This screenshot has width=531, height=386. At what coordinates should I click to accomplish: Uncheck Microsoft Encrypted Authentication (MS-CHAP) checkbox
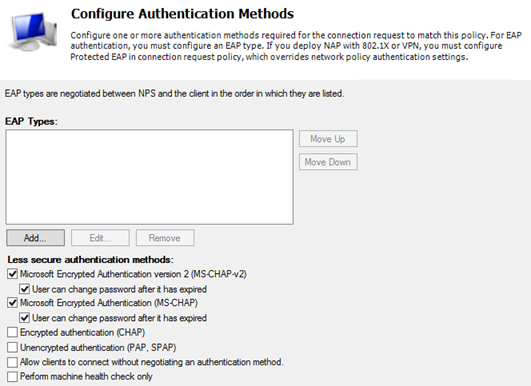13,302
